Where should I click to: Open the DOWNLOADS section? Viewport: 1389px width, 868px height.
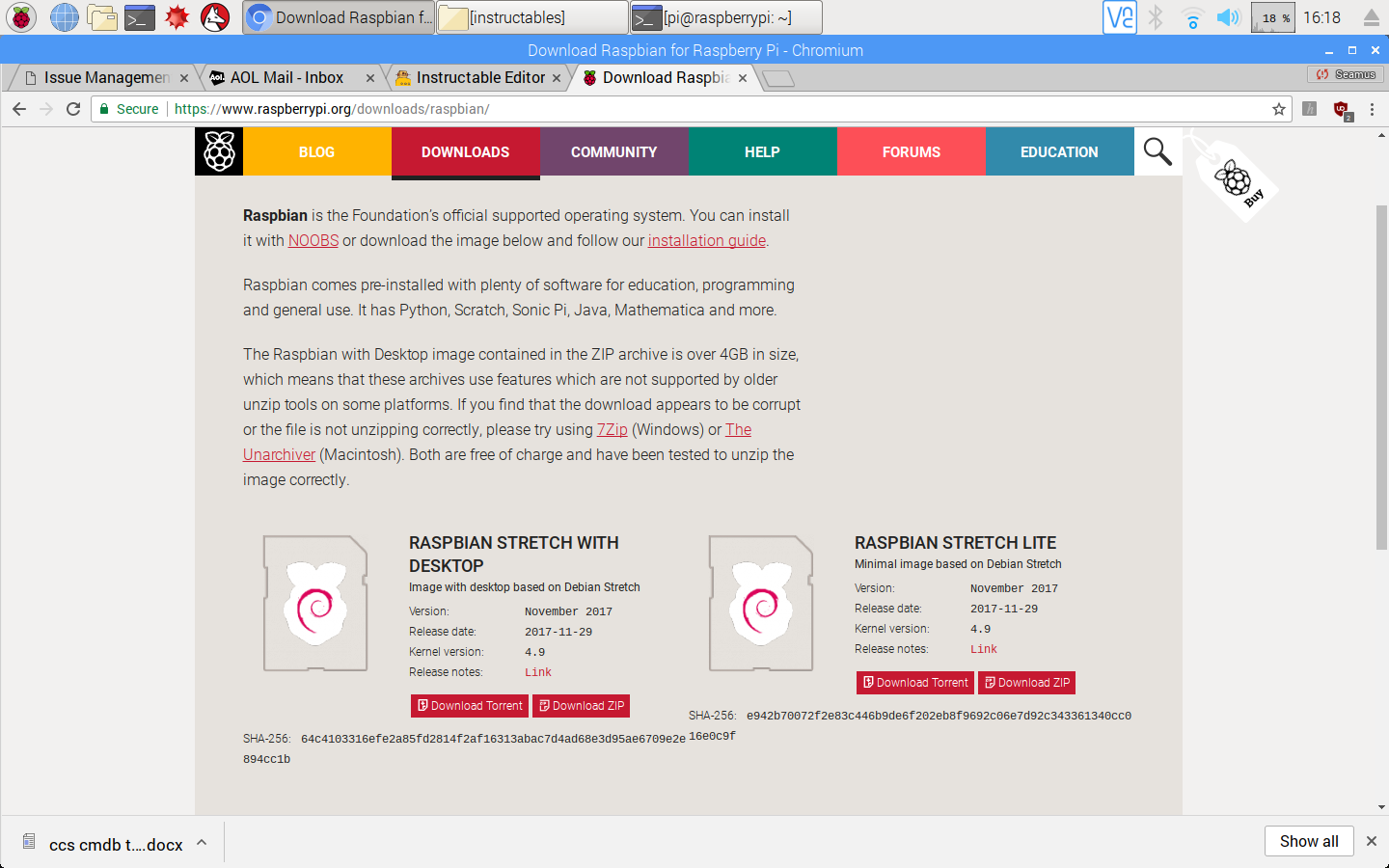pos(465,152)
